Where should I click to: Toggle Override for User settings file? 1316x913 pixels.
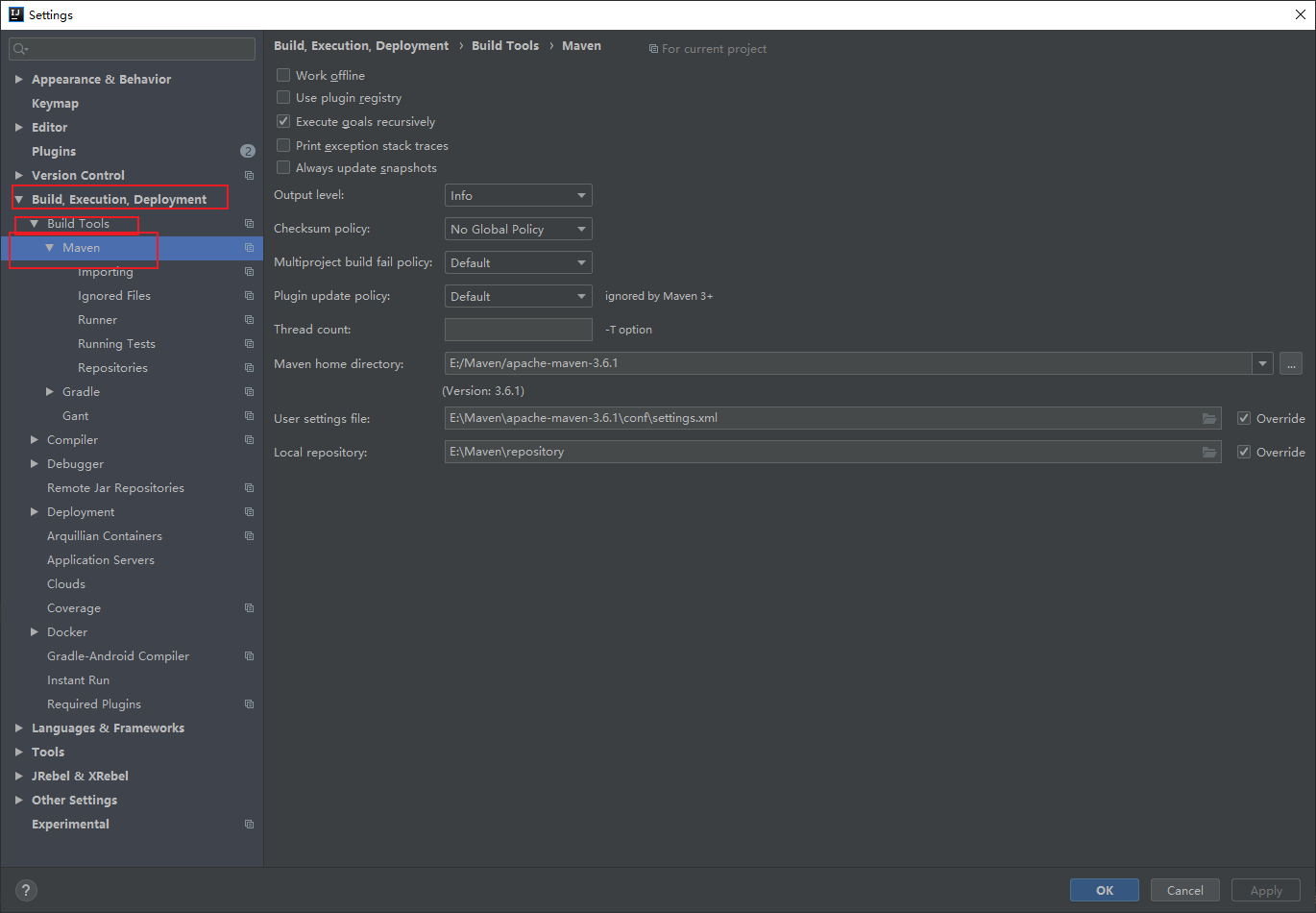[x=1244, y=418]
